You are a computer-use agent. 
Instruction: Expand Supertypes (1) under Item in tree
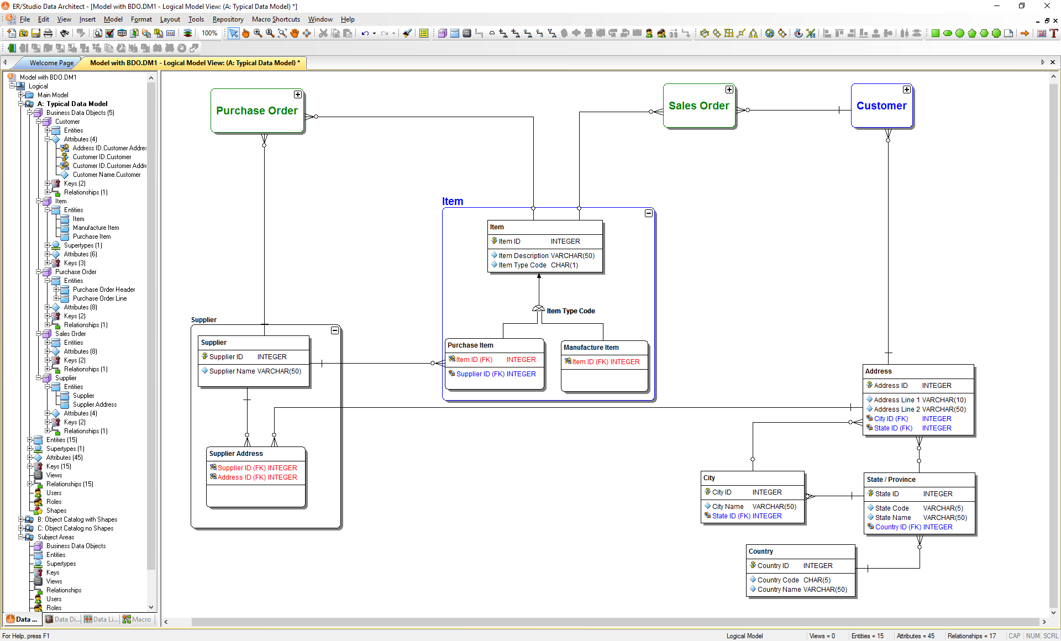tap(47, 246)
